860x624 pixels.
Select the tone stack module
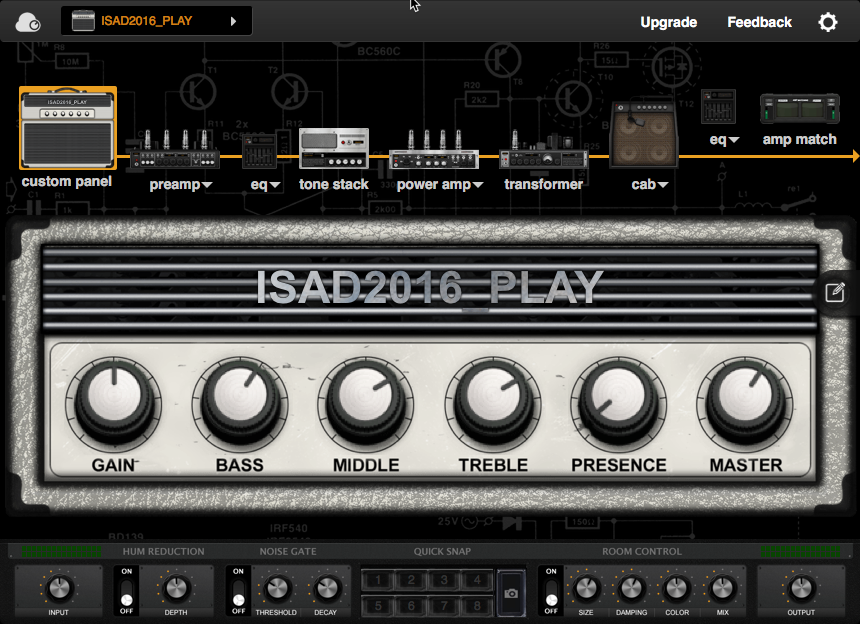pos(334,150)
